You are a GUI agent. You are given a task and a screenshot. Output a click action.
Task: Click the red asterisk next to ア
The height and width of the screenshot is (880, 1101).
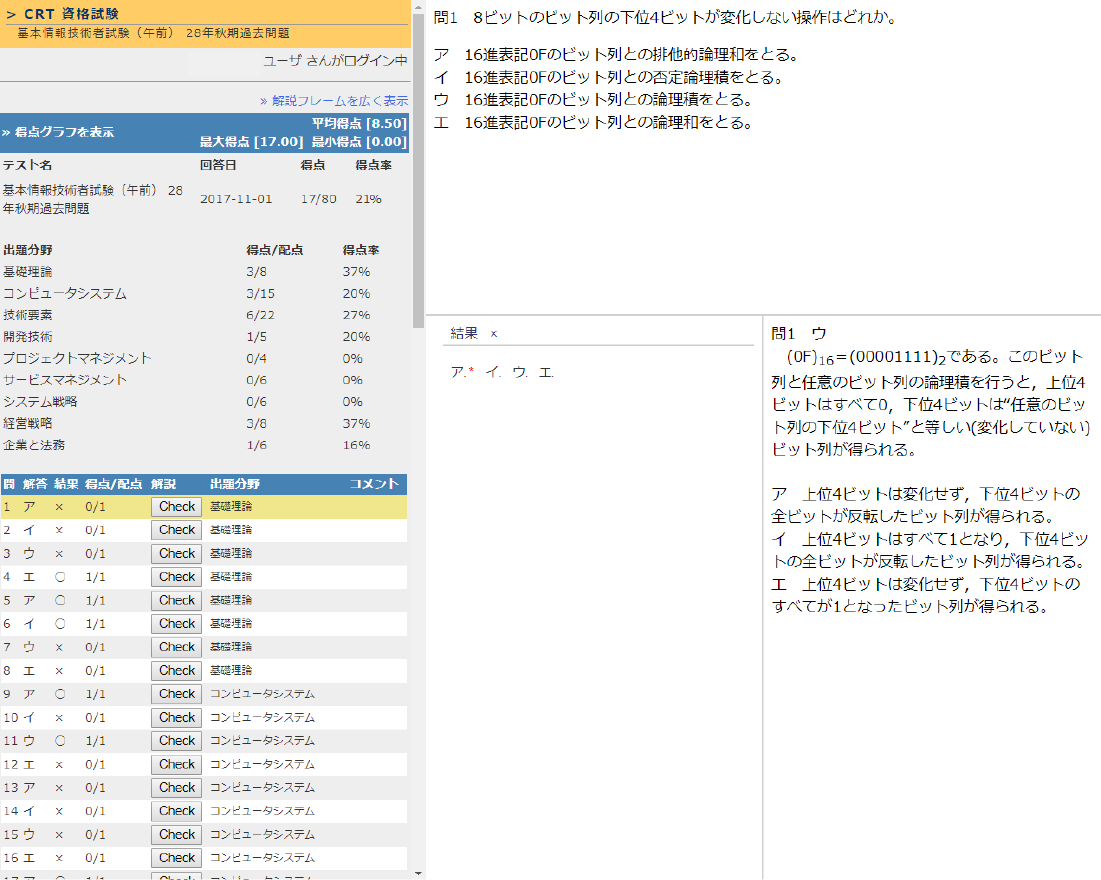(x=470, y=372)
